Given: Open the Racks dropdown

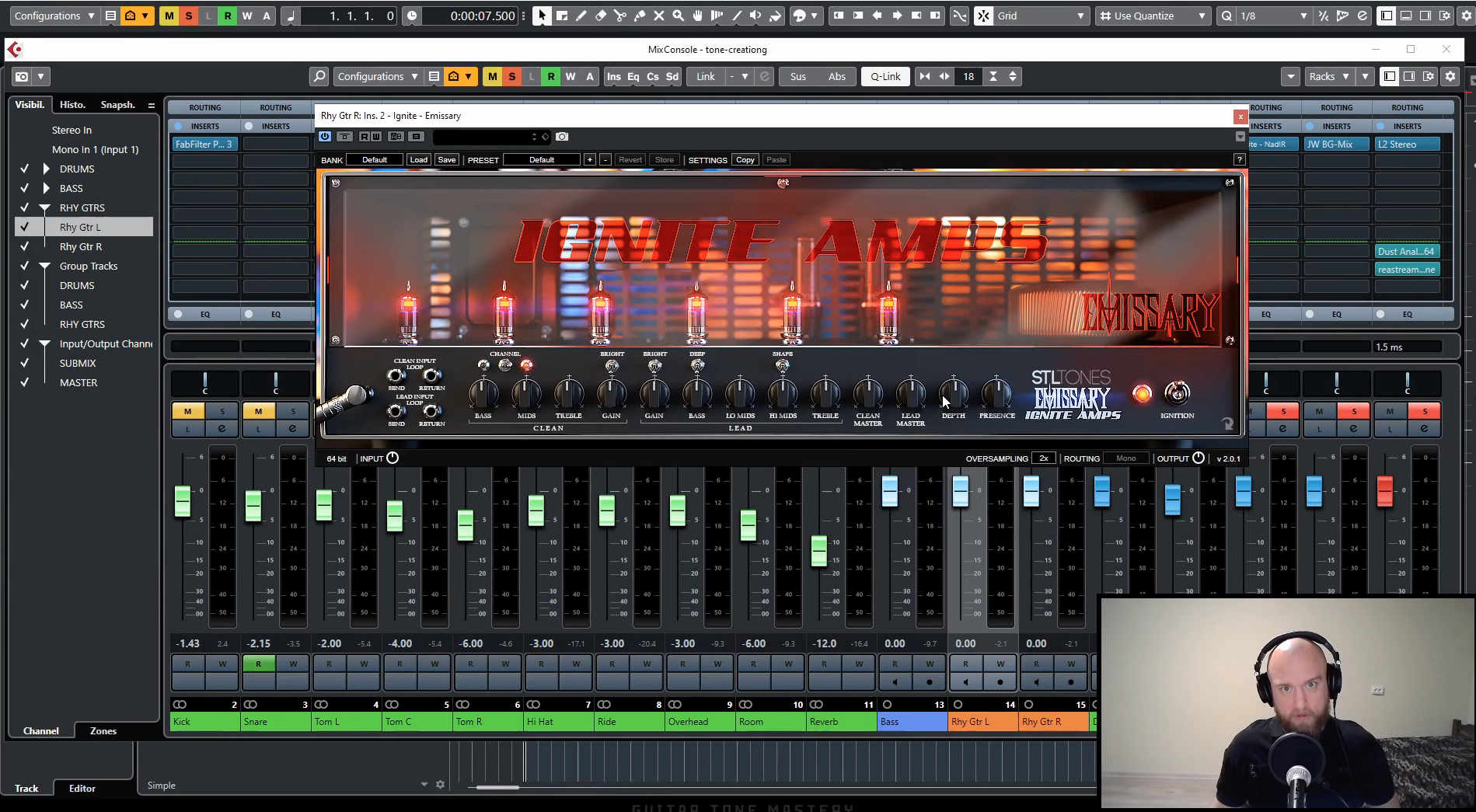Looking at the screenshot, I should coord(1329,76).
